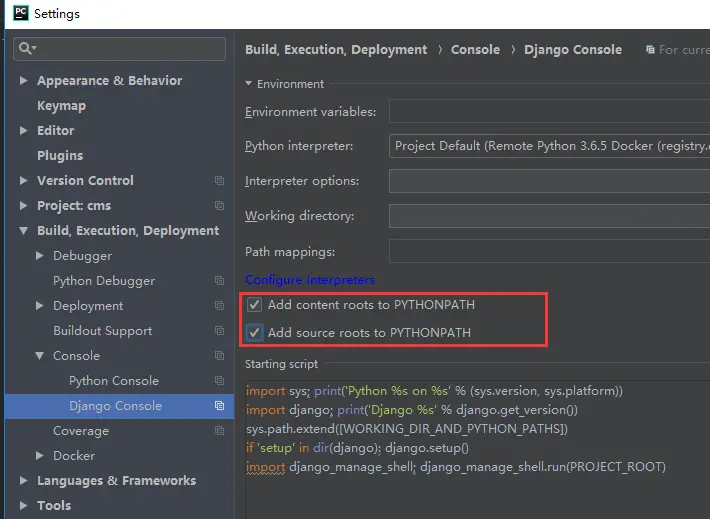
Task: Click project-level icon beside Django Console
Action: (219, 406)
